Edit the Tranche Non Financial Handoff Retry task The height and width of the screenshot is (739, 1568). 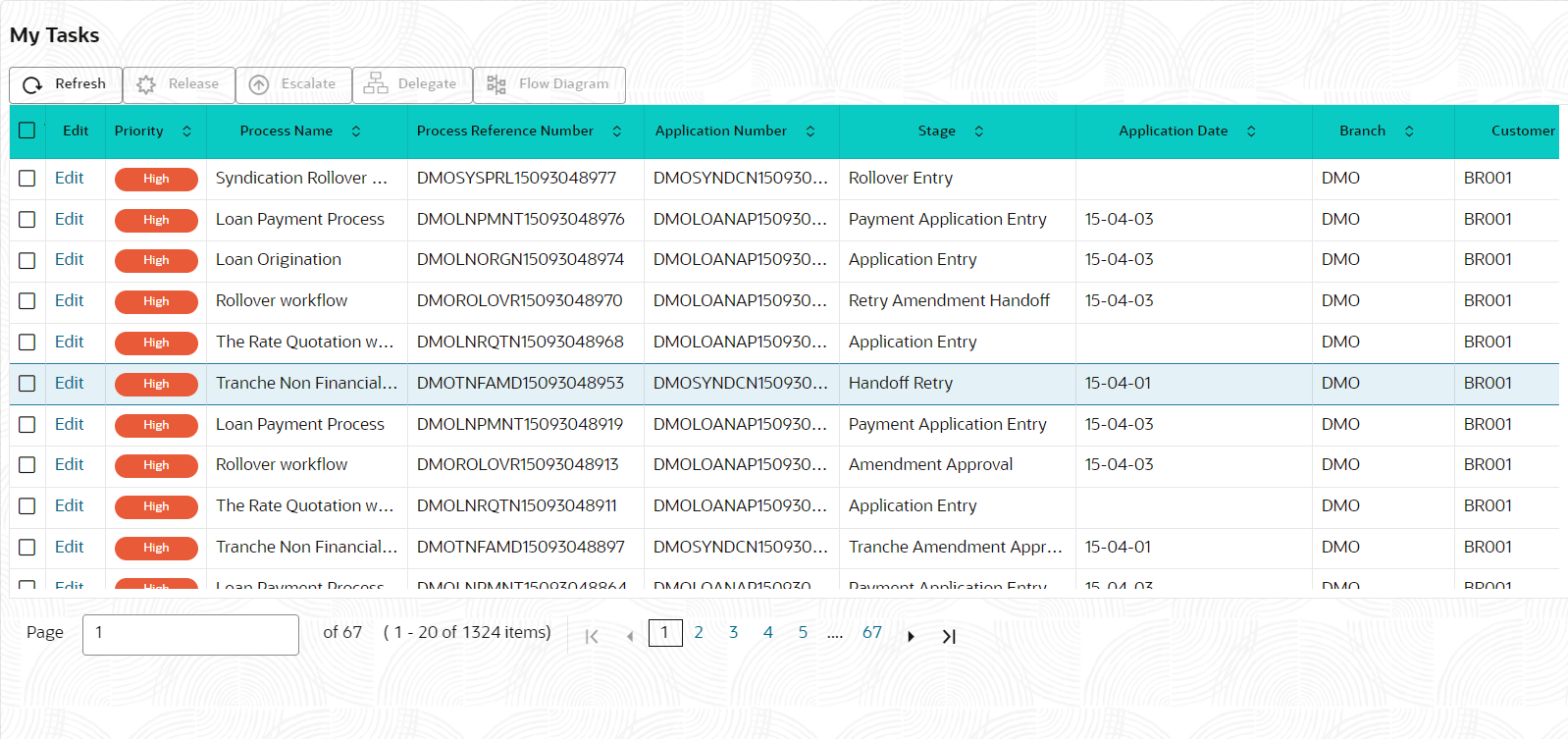tap(69, 384)
